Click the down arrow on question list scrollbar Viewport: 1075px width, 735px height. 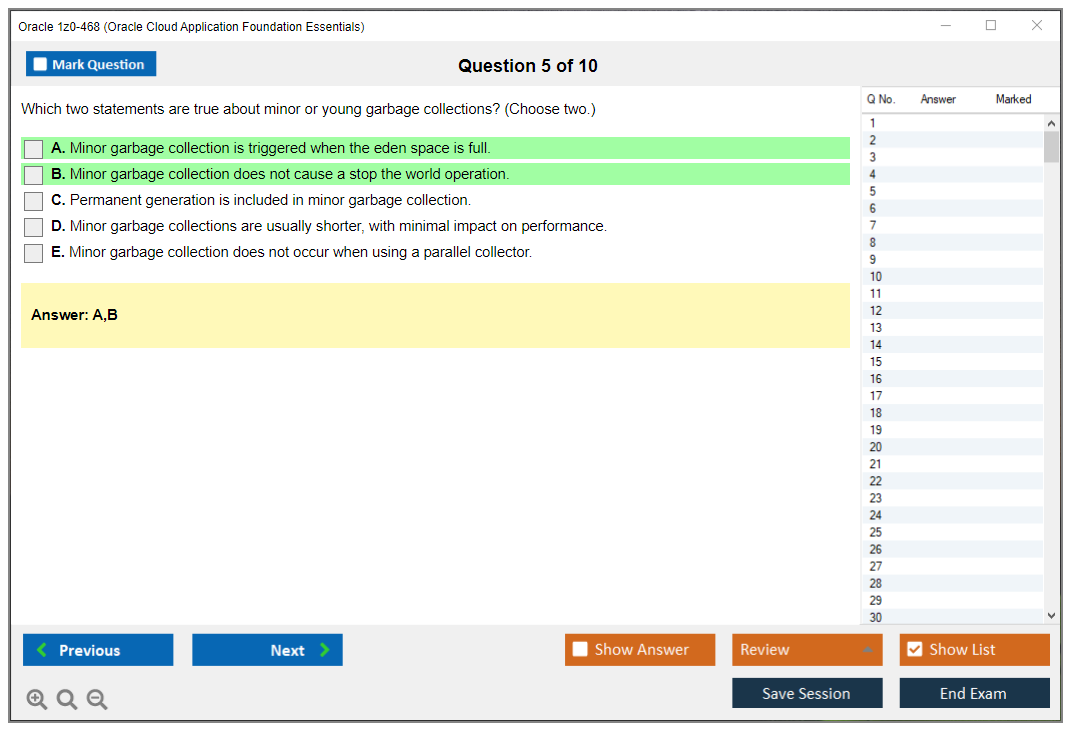coord(1051,616)
